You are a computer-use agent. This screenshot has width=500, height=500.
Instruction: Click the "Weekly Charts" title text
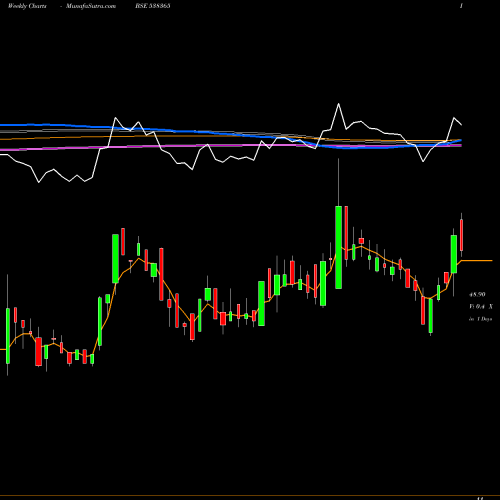(x=27, y=6)
